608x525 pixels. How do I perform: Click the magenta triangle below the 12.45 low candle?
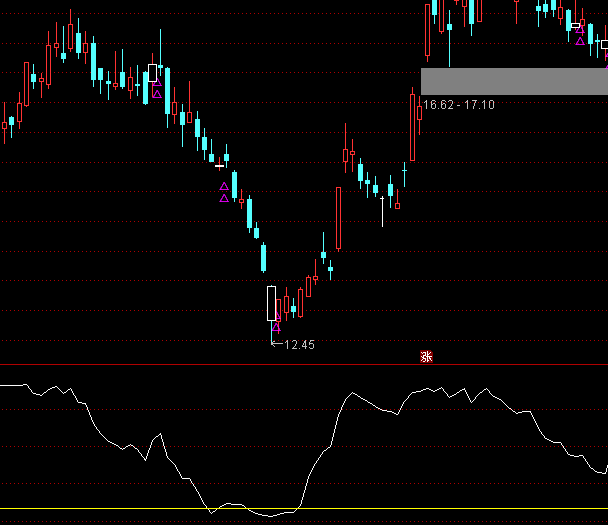276,327
